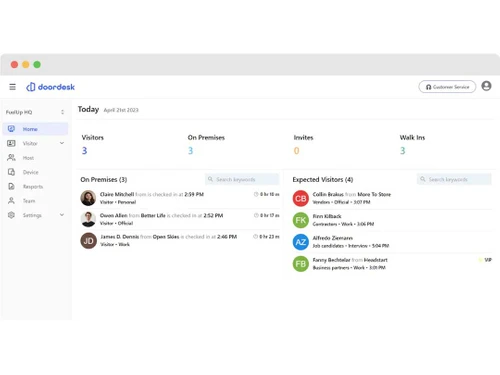Click clock icon beside 0 hr 17 m

[x=256, y=215]
